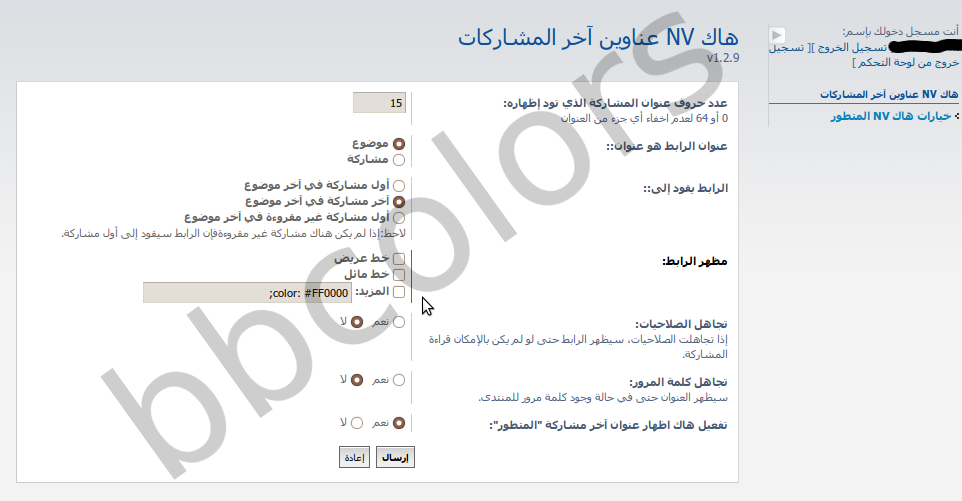Set تفعيل هاك المتطور to لا
The width and height of the screenshot is (962, 501).
[357, 423]
